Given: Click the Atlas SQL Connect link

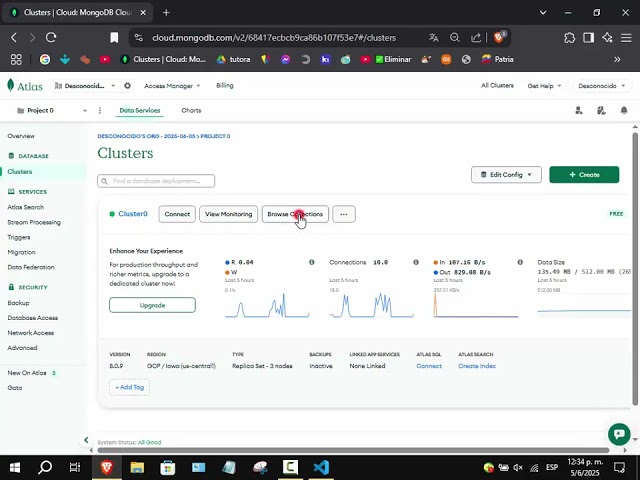Looking at the screenshot, I should click(429, 366).
